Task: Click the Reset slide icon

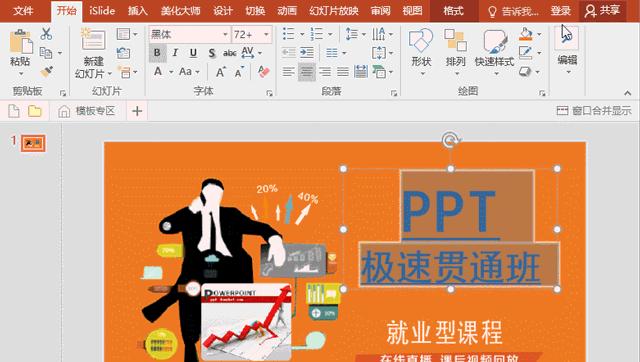Action: (123, 53)
